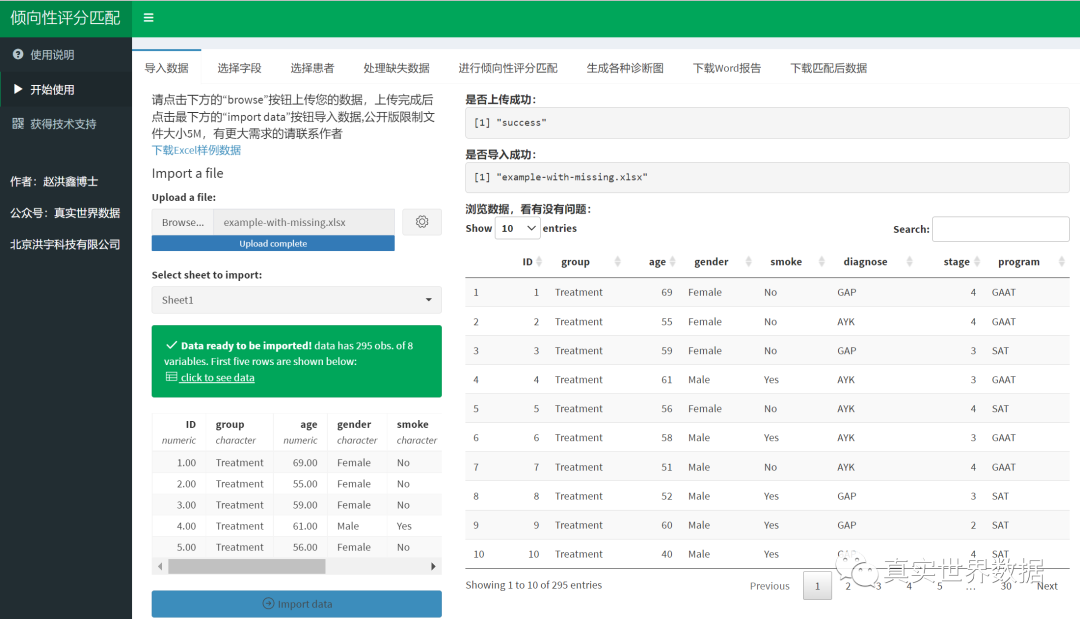Image resolution: width=1080 pixels, height=619 pixels.
Task: Click 61.00 age value in preview table
Action: pyautogui.click(x=304, y=526)
